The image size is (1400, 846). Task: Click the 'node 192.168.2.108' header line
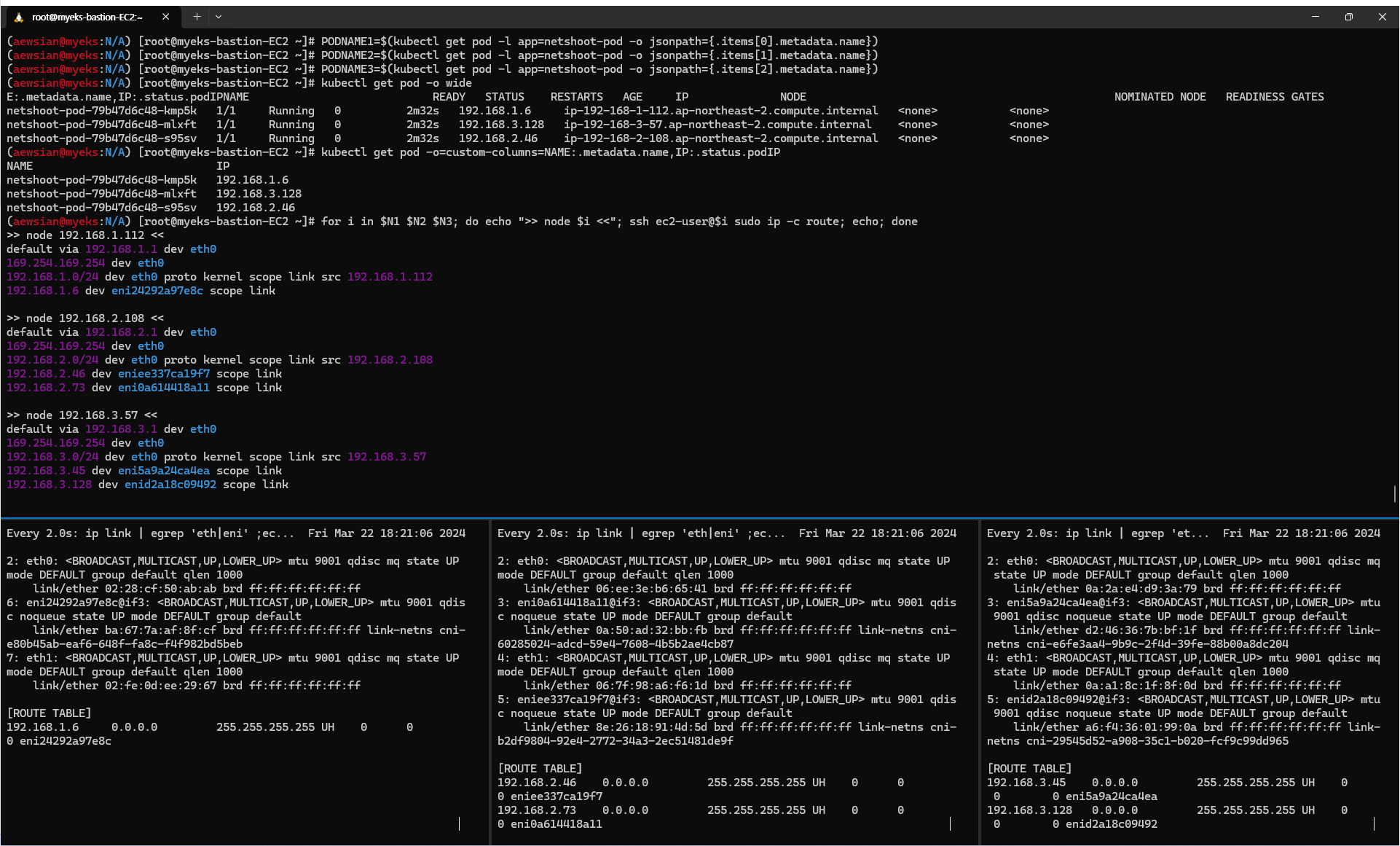(85, 318)
